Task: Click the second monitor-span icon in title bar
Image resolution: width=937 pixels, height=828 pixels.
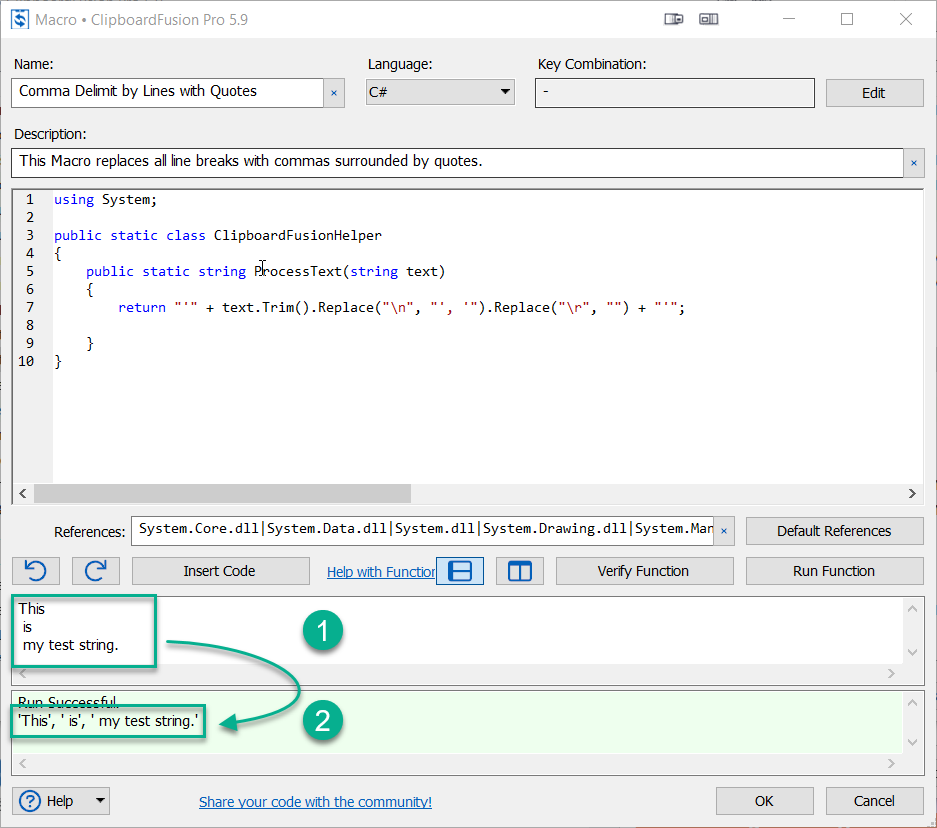Action: 709,19
